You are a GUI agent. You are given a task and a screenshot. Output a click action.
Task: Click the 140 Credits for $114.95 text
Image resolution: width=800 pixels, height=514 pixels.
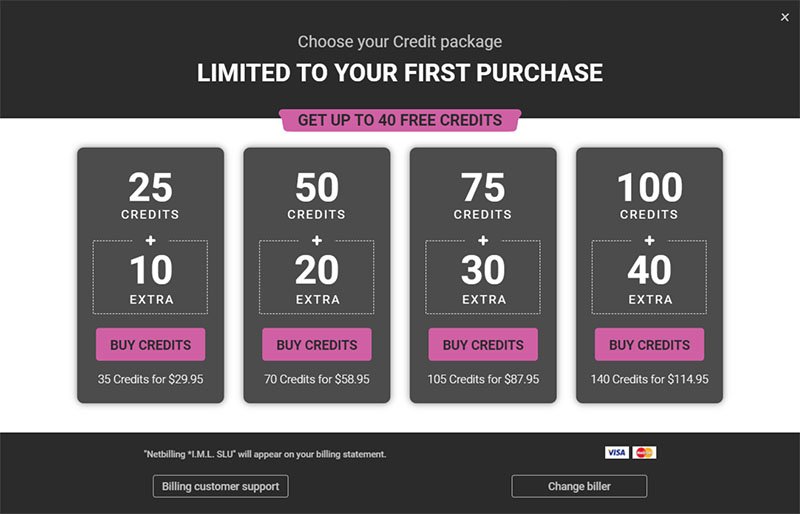click(649, 379)
